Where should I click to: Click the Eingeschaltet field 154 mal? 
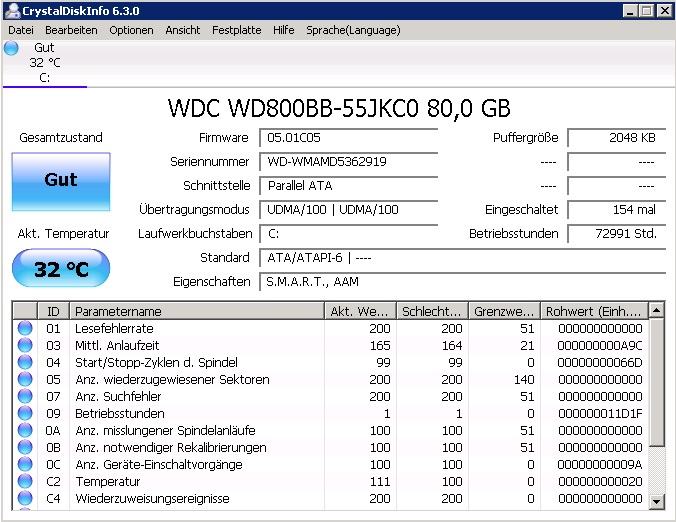(617, 210)
